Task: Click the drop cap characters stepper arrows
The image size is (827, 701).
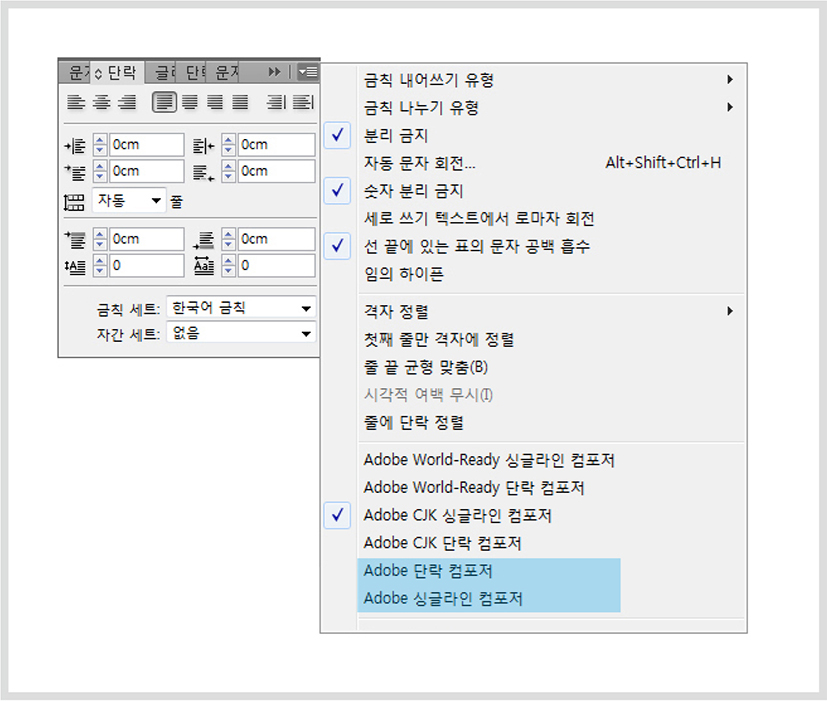Action: point(228,265)
